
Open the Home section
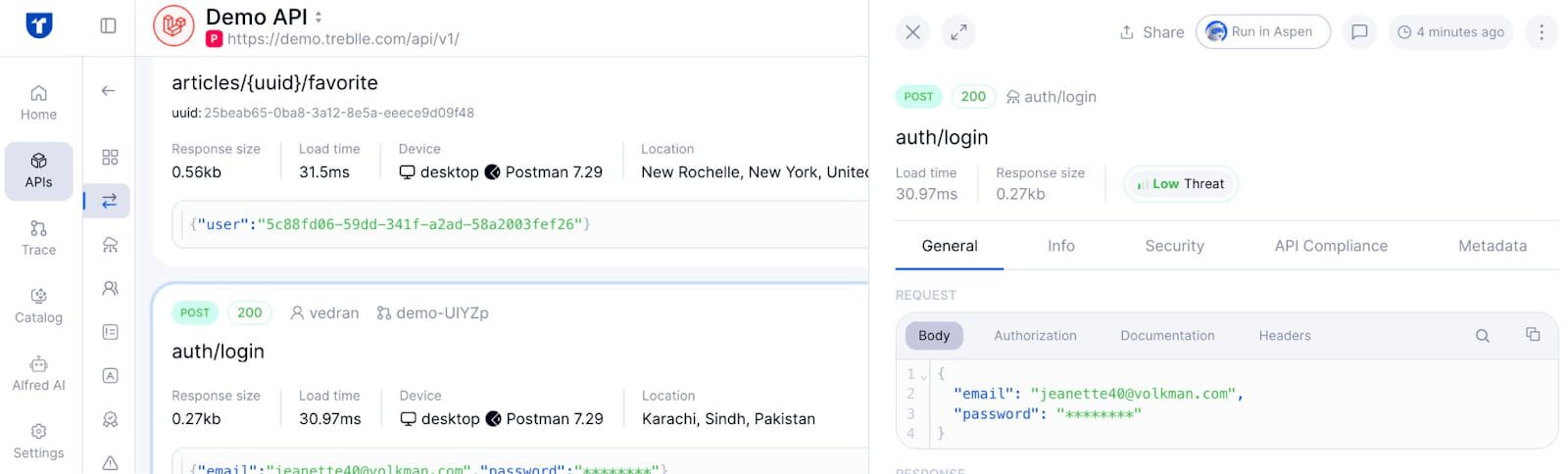click(38, 102)
